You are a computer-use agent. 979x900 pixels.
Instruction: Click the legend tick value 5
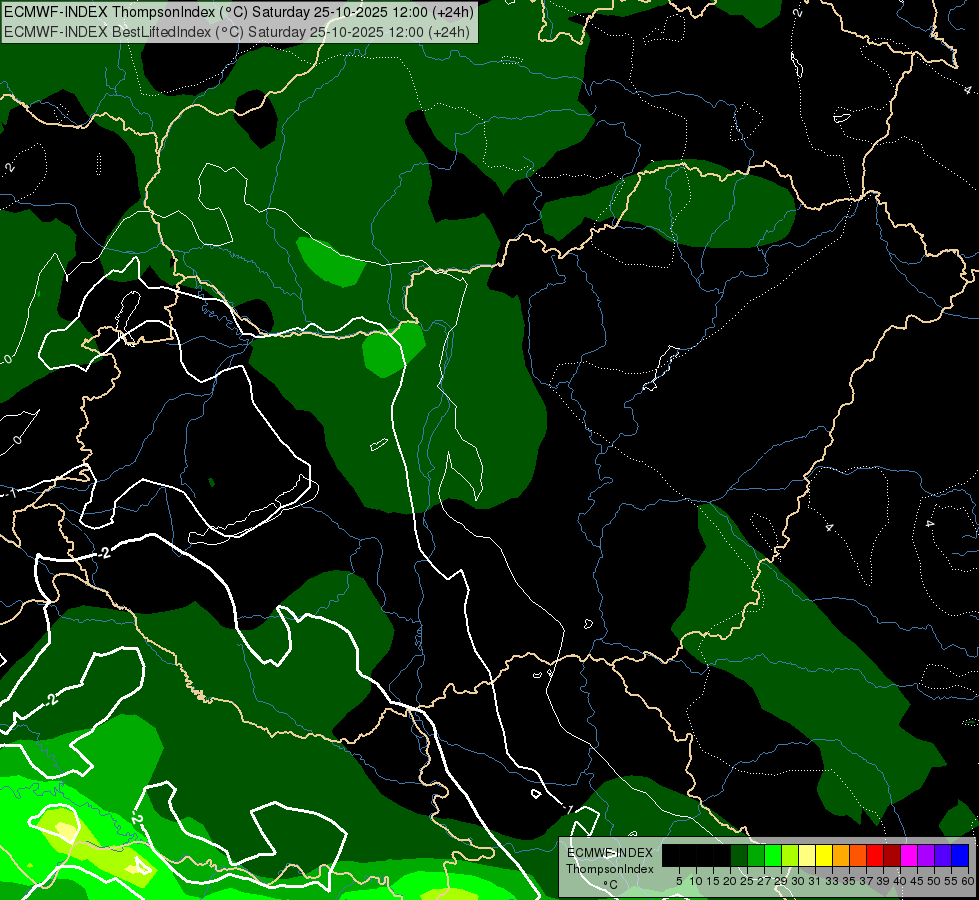(679, 881)
